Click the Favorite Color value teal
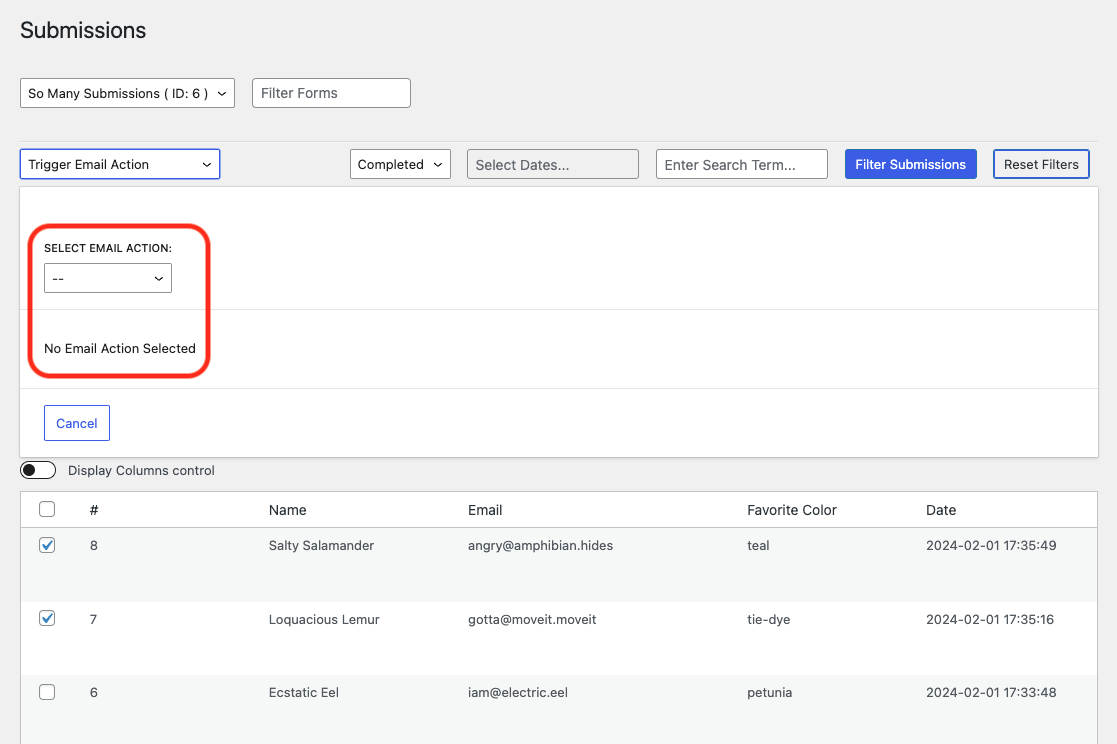Viewport: 1117px width, 744px height. tap(757, 545)
